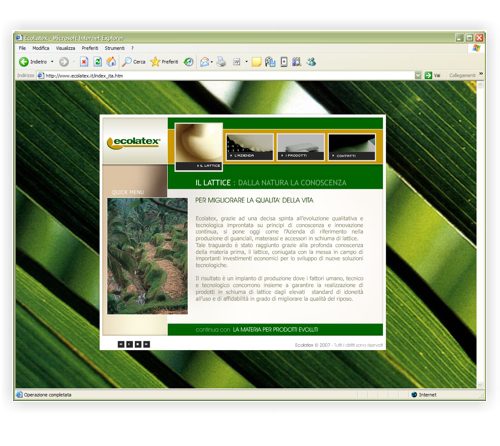Screen dimensions: 500x446
Task: Open Preferiti star in the toolbar
Action: pos(164,62)
